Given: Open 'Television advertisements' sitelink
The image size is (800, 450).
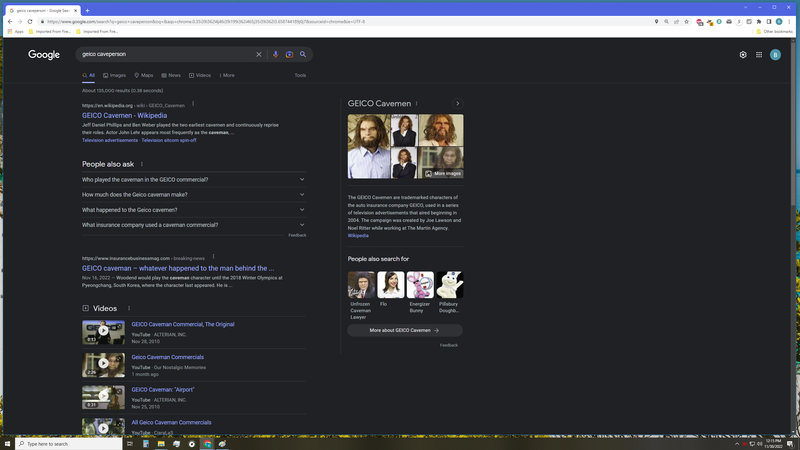Looking at the screenshot, I should (110, 140).
